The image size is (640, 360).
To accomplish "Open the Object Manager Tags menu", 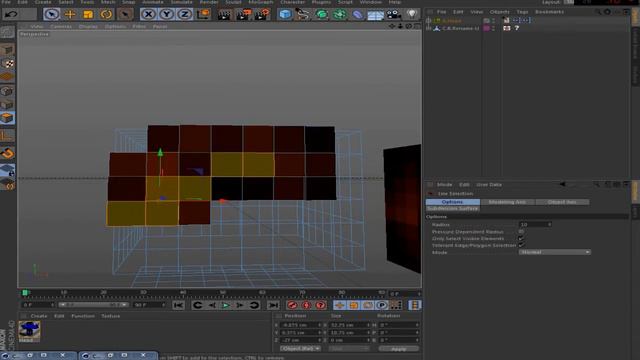I will pos(522,12).
